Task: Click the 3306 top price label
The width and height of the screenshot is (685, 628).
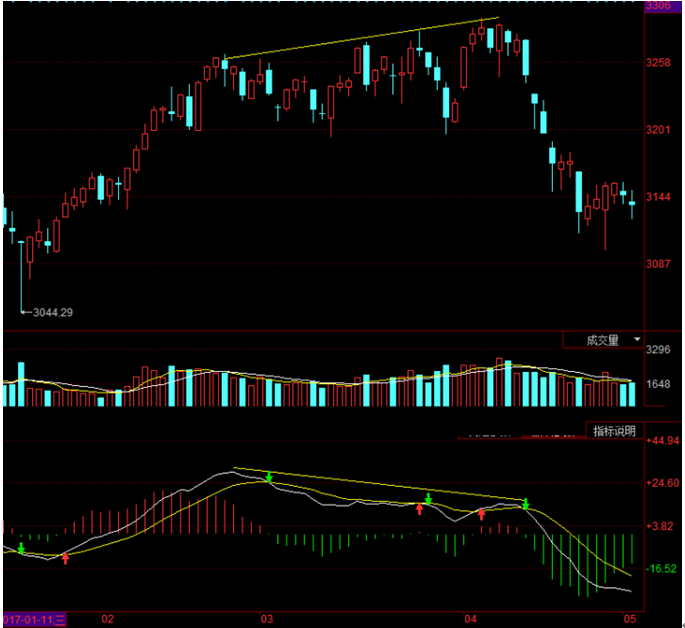Action: click(657, 6)
